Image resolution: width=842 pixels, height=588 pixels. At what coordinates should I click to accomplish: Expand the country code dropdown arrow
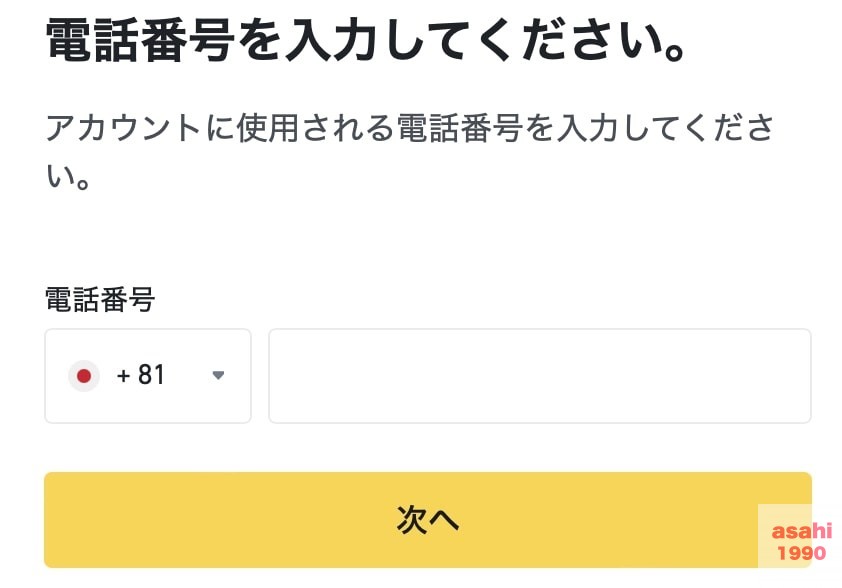coord(218,375)
